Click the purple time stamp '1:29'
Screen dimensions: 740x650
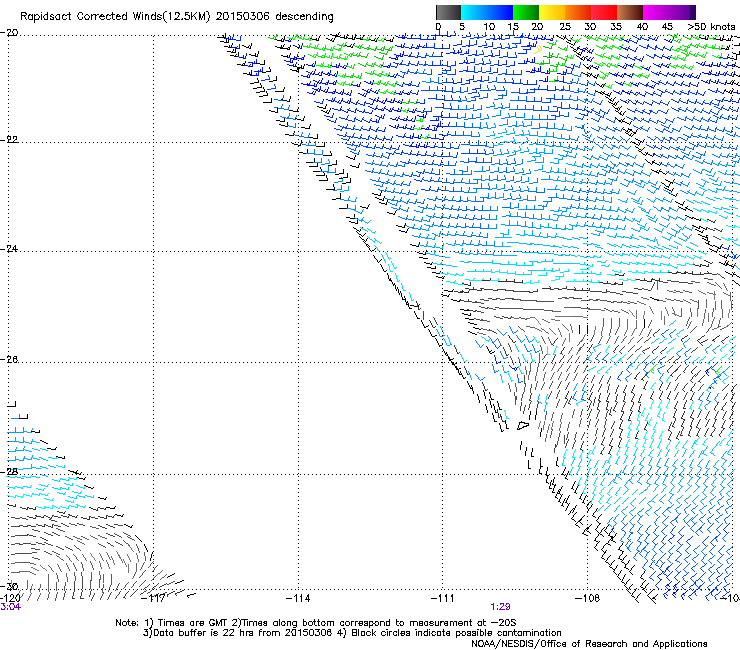point(500,607)
